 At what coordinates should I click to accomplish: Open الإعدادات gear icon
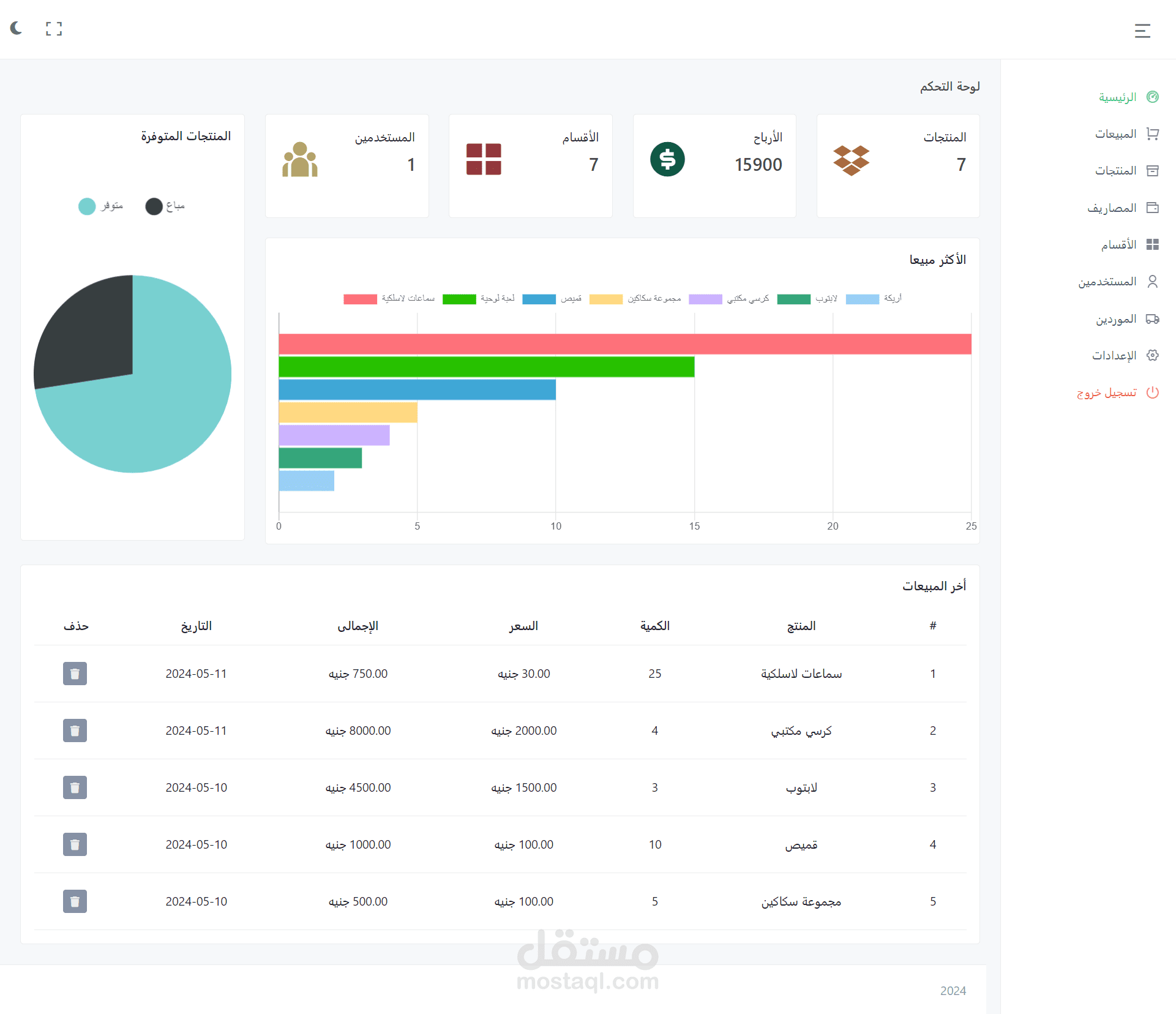(x=1152, y=356)
